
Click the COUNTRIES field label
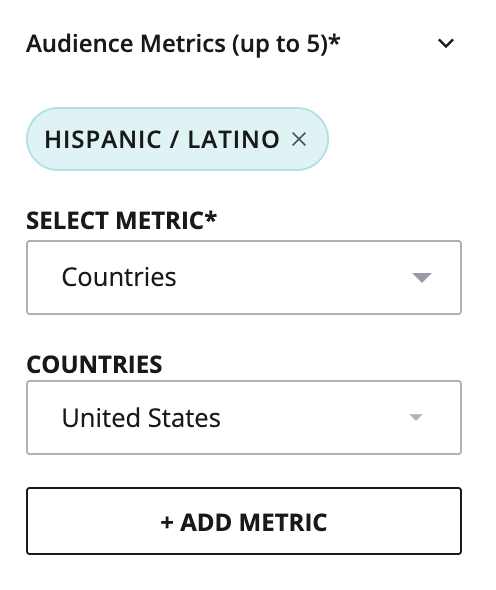click(94, 364)
